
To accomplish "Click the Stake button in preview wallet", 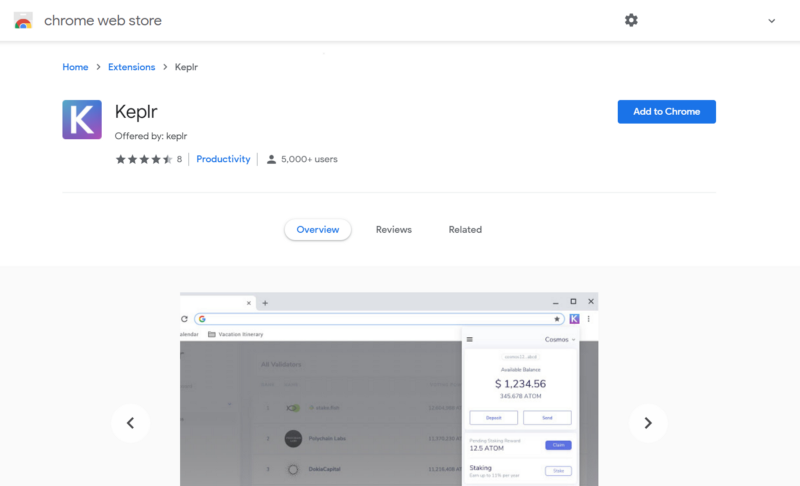I will click(558, 471).
